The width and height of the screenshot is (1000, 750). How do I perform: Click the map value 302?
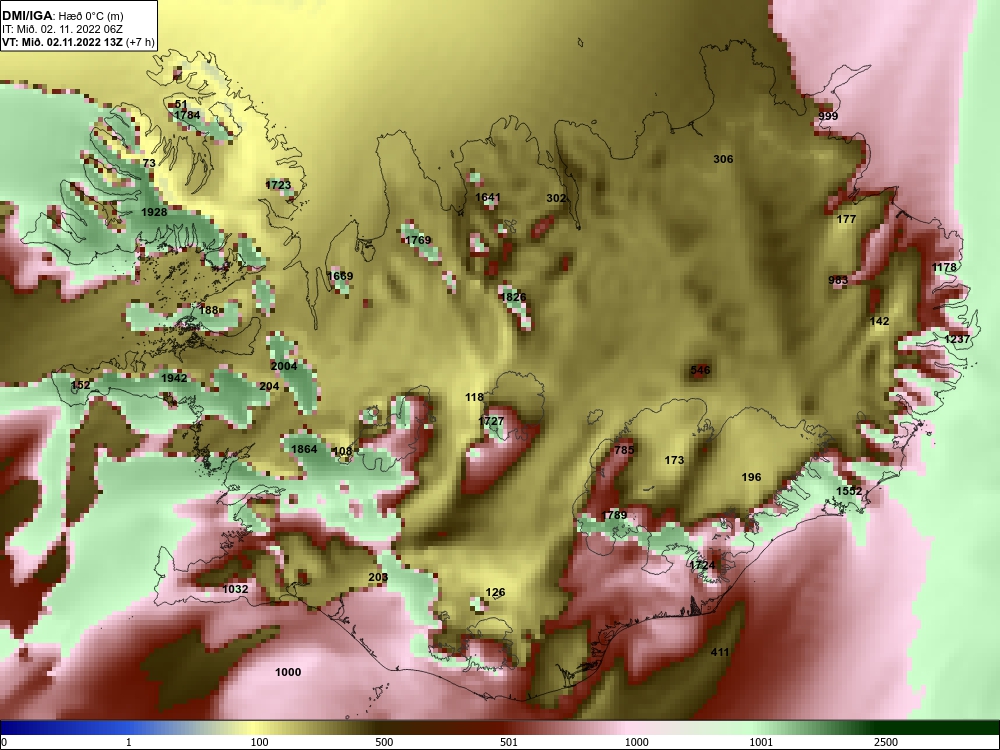tap(556, 198)
